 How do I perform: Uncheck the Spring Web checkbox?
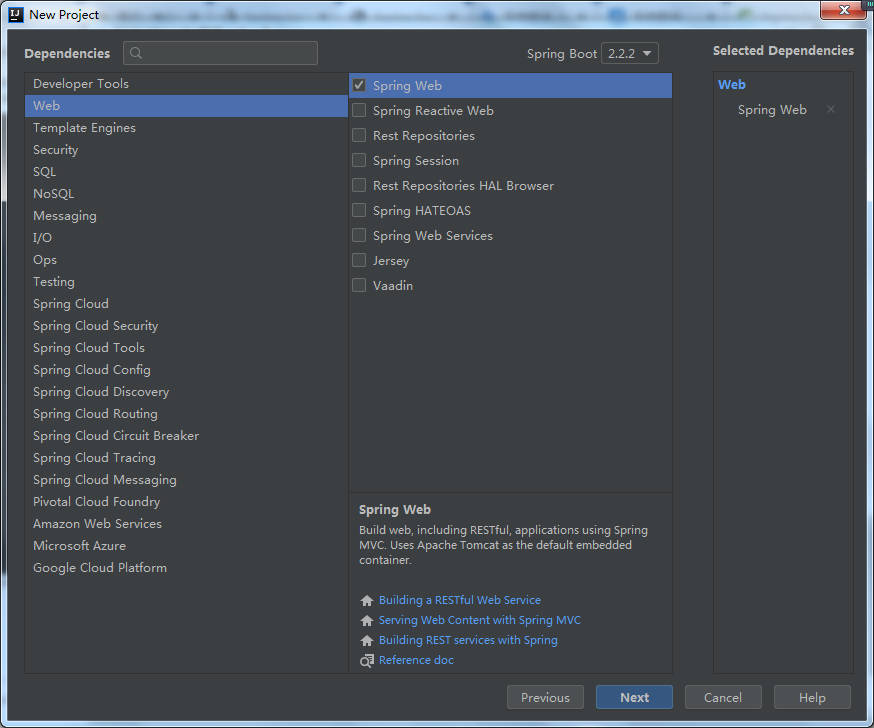(x=359, y=86)
